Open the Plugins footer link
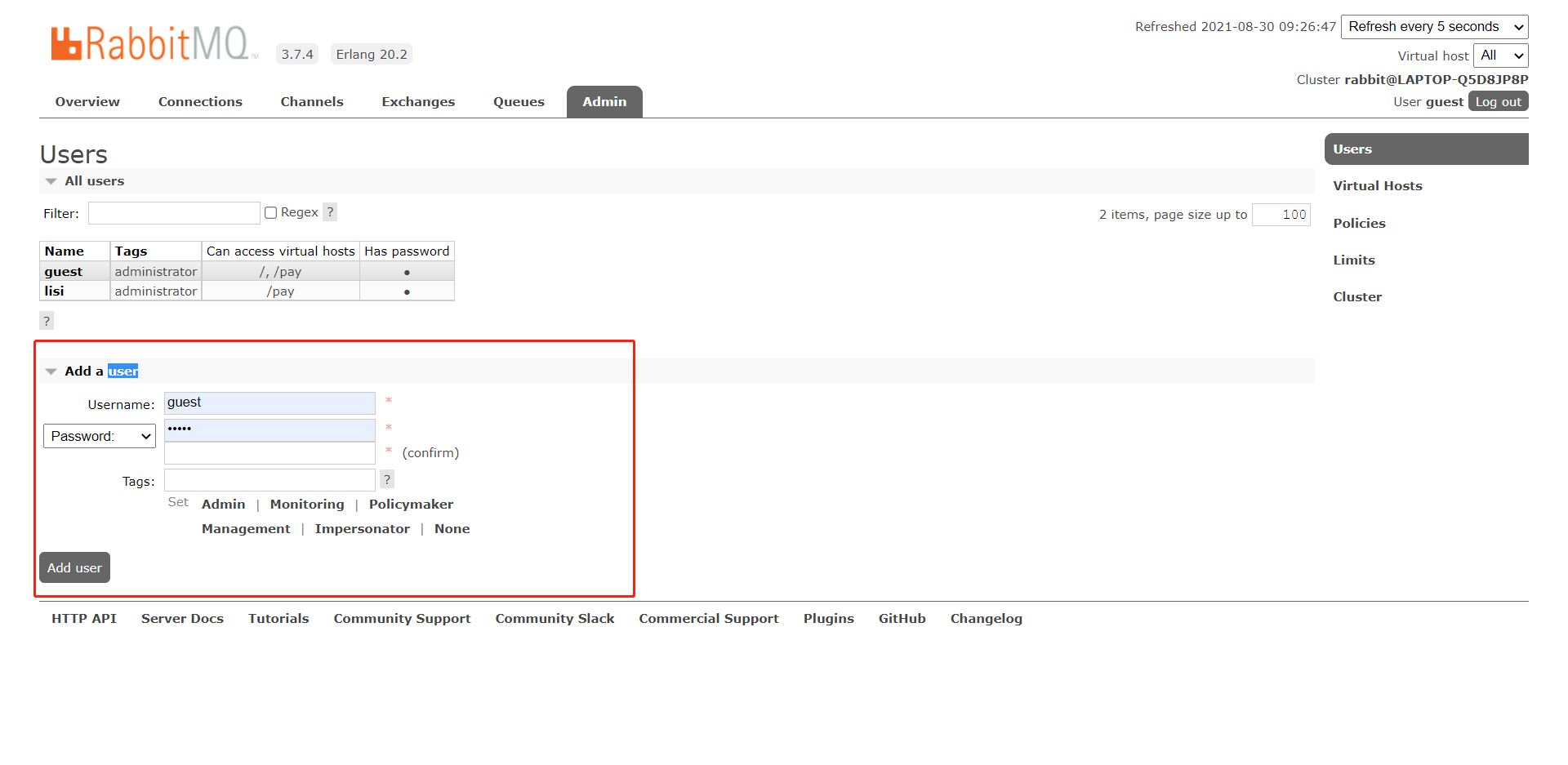Screen dimensions: 1568x765 (828, 619)
